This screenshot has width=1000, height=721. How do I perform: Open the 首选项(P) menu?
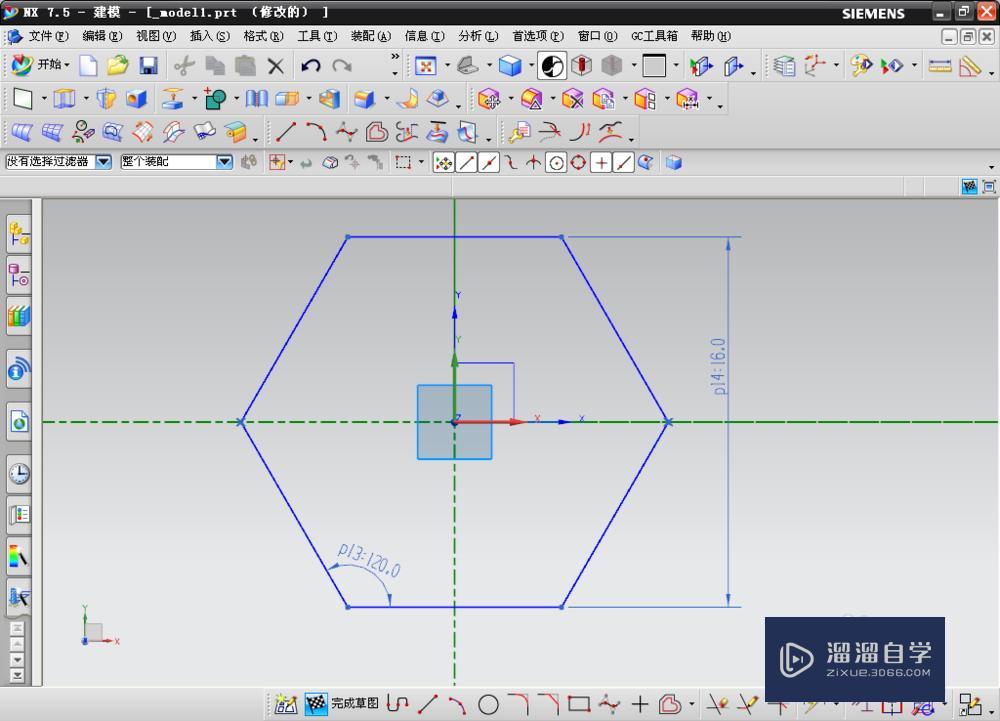538,36
